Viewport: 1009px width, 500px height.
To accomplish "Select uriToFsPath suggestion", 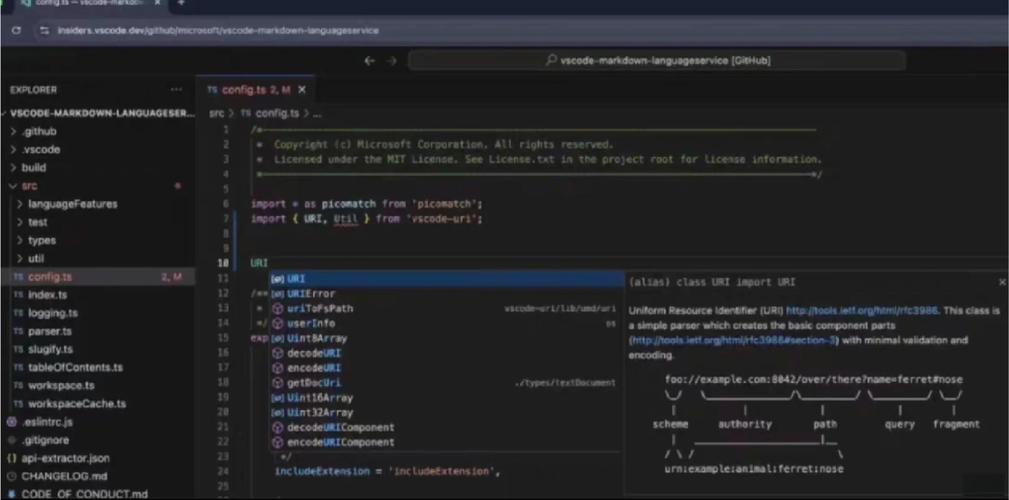I will (x=447, y=309).
